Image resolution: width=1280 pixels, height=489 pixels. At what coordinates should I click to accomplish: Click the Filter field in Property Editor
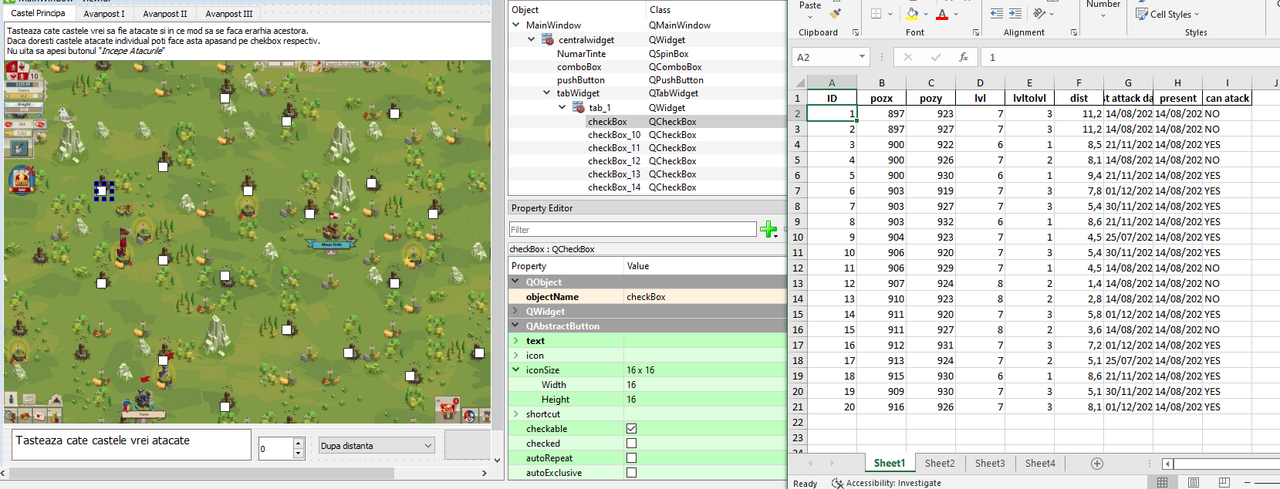[x=633, y=229]
